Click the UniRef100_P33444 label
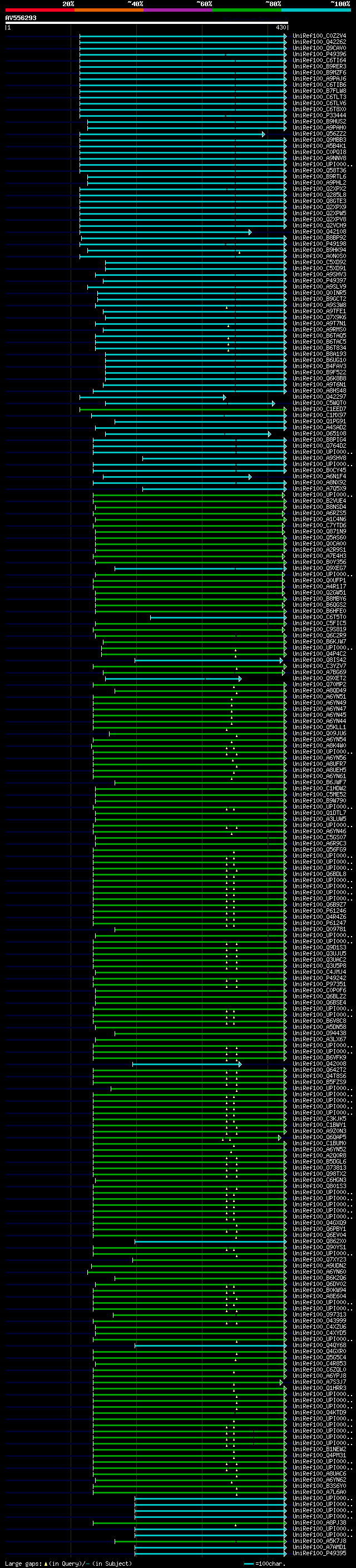Viewport: 356px width, 1568px height. [319, 115]
